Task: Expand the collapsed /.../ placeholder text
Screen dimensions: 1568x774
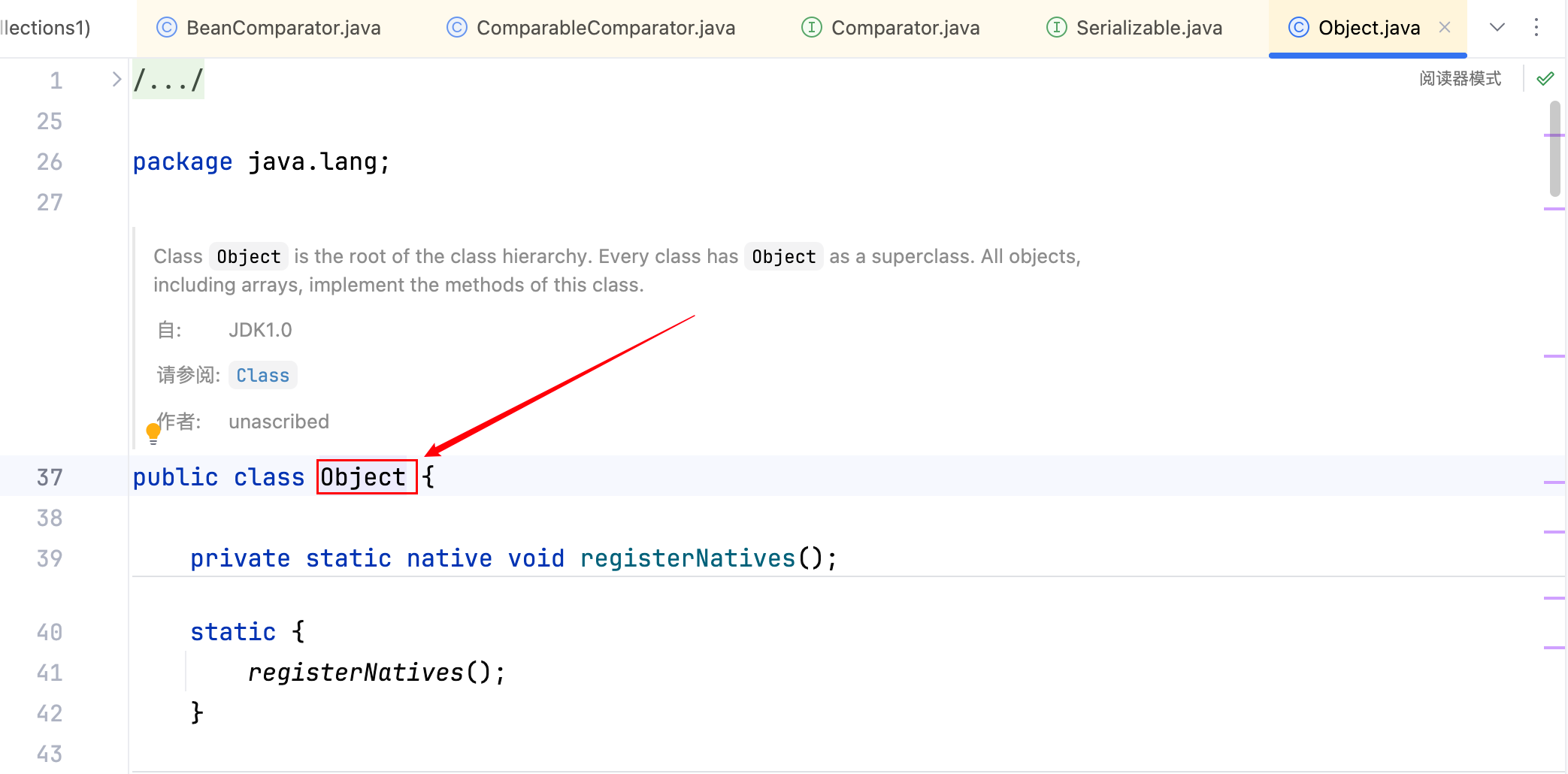Action: pyautogui.click(x=168, y=80)
